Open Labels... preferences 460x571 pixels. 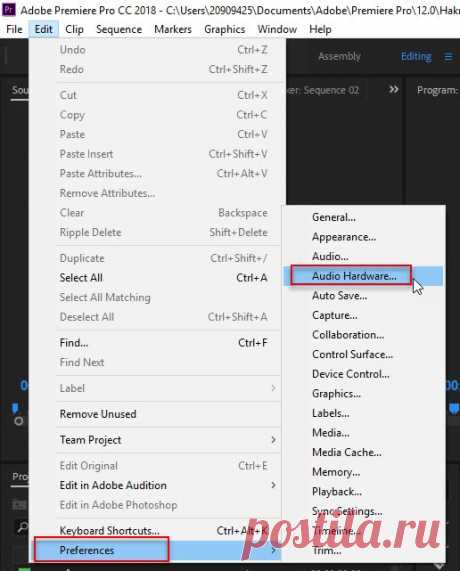click(363, 413)
